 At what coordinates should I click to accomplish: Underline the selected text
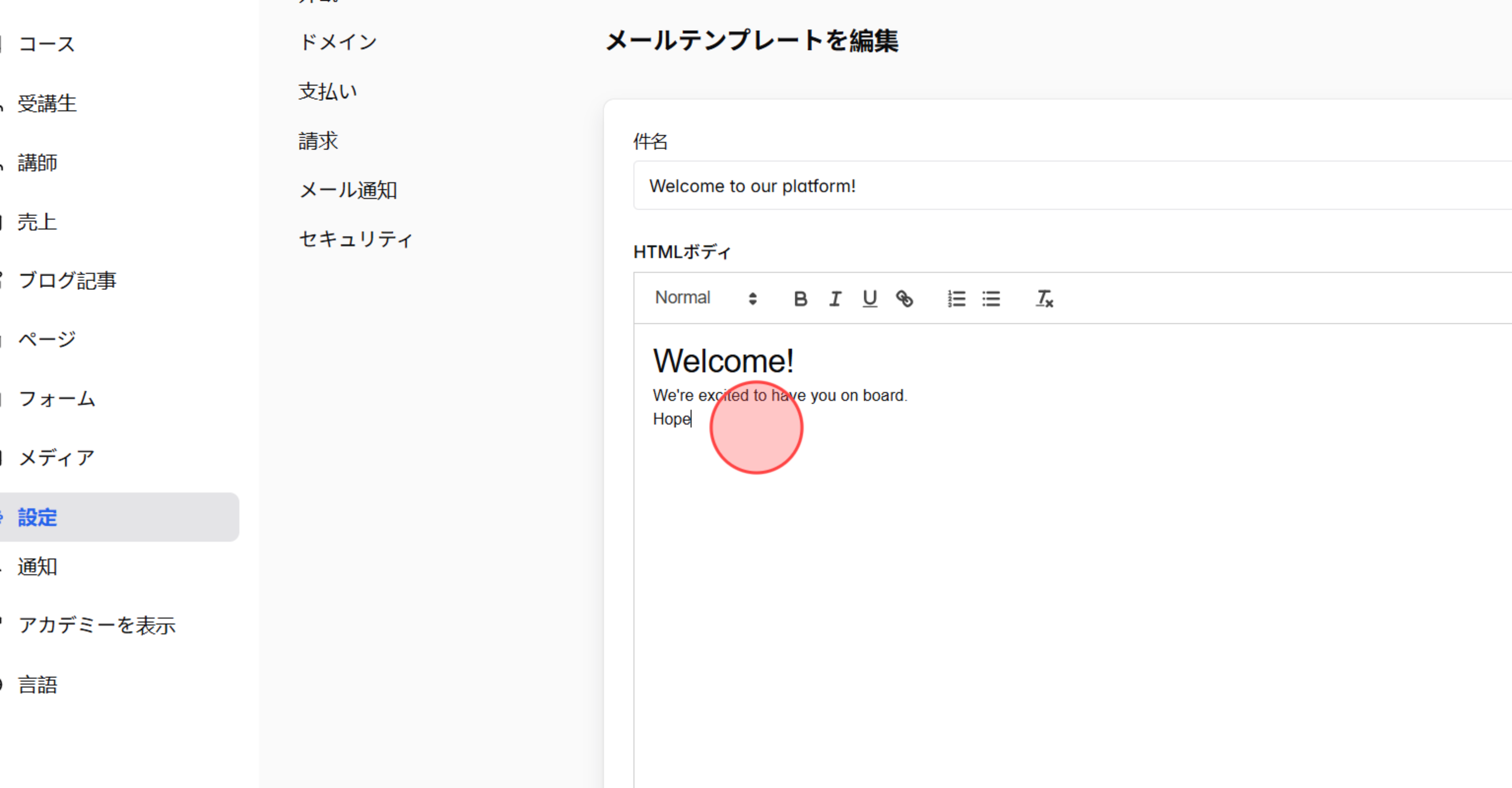(870, 299)
